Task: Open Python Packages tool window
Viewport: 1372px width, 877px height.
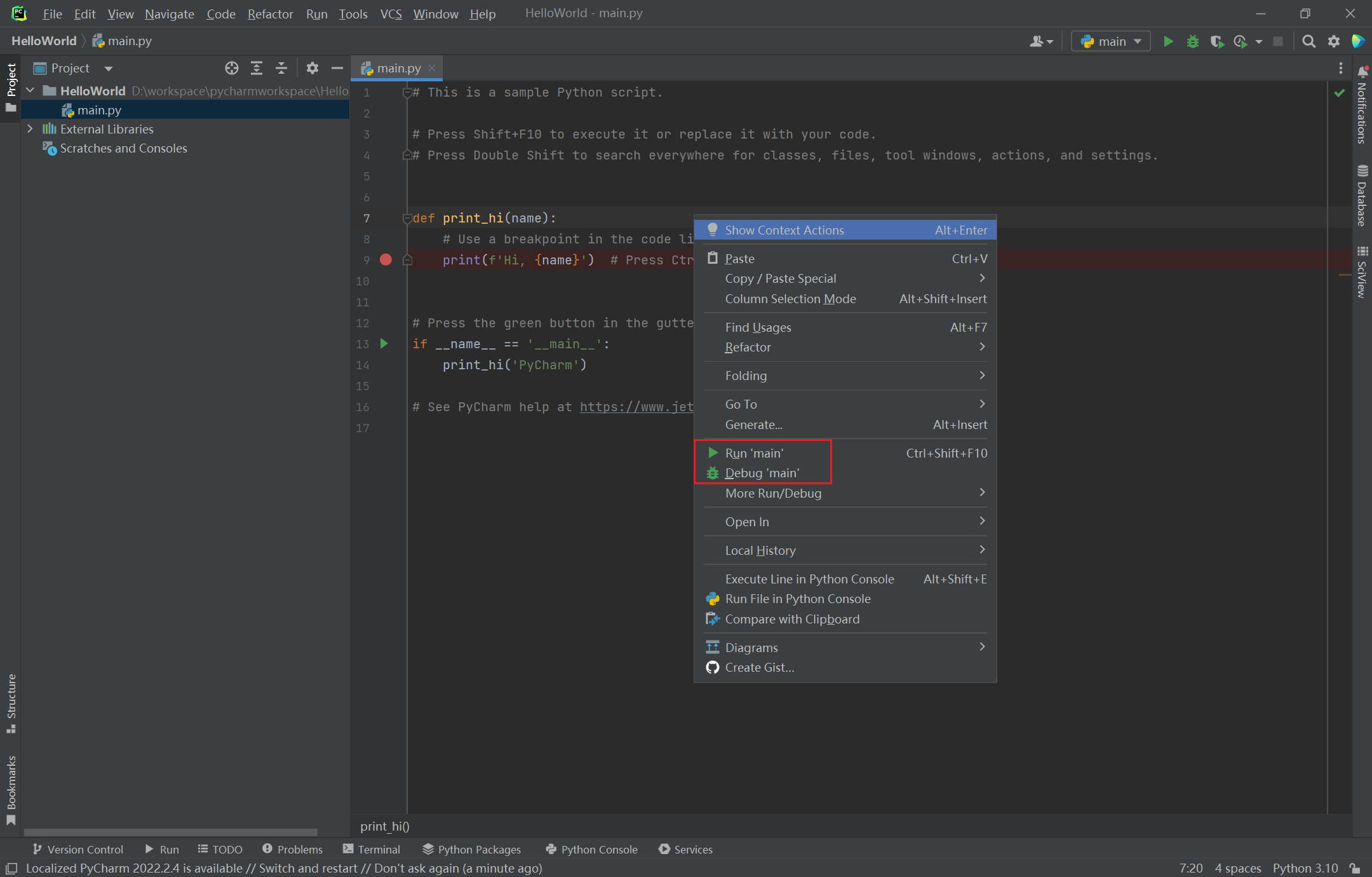Action: pos(471,849)
